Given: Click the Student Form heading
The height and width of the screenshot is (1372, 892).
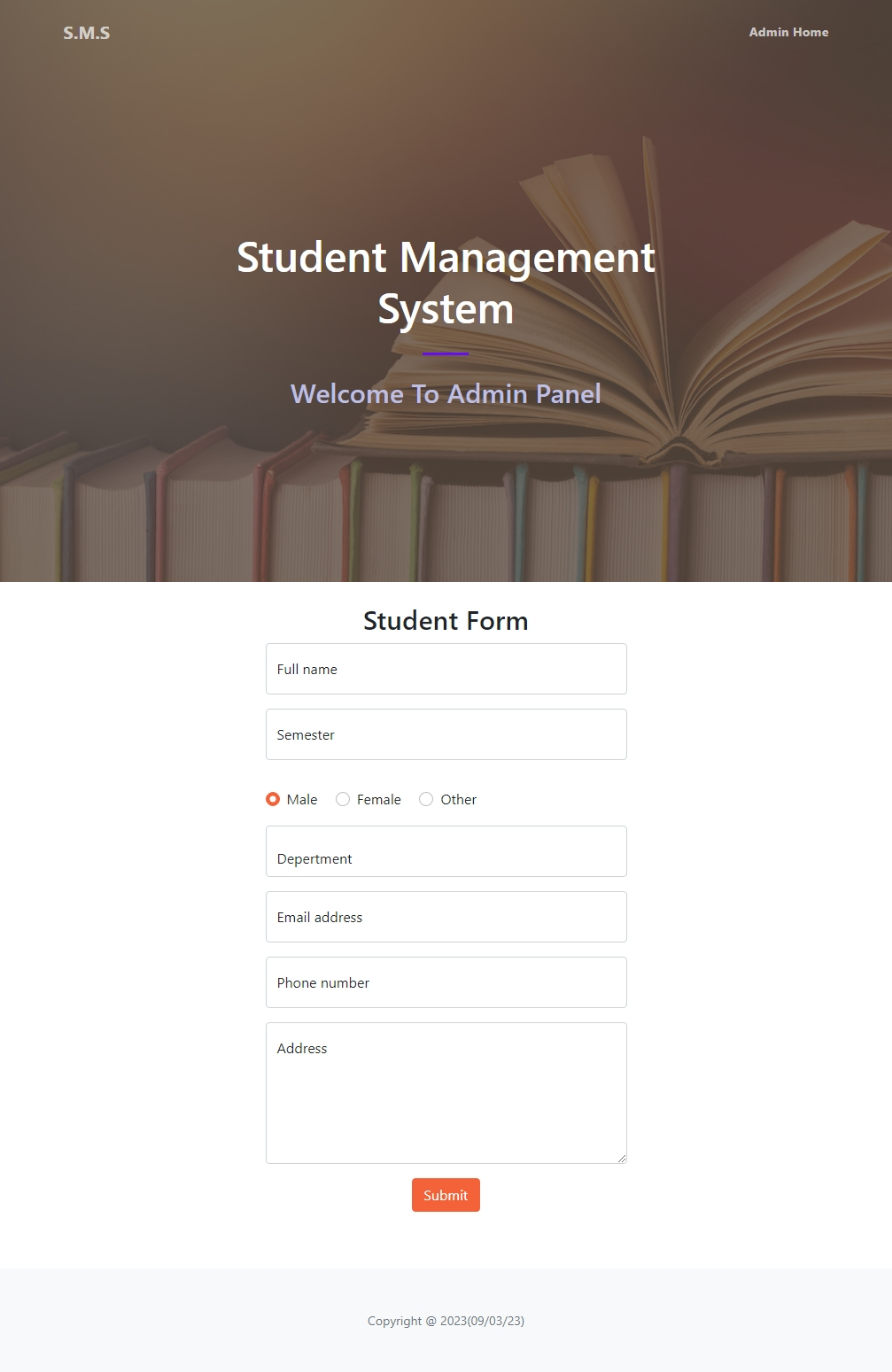Looking at the screenshot, I should 445,621.
